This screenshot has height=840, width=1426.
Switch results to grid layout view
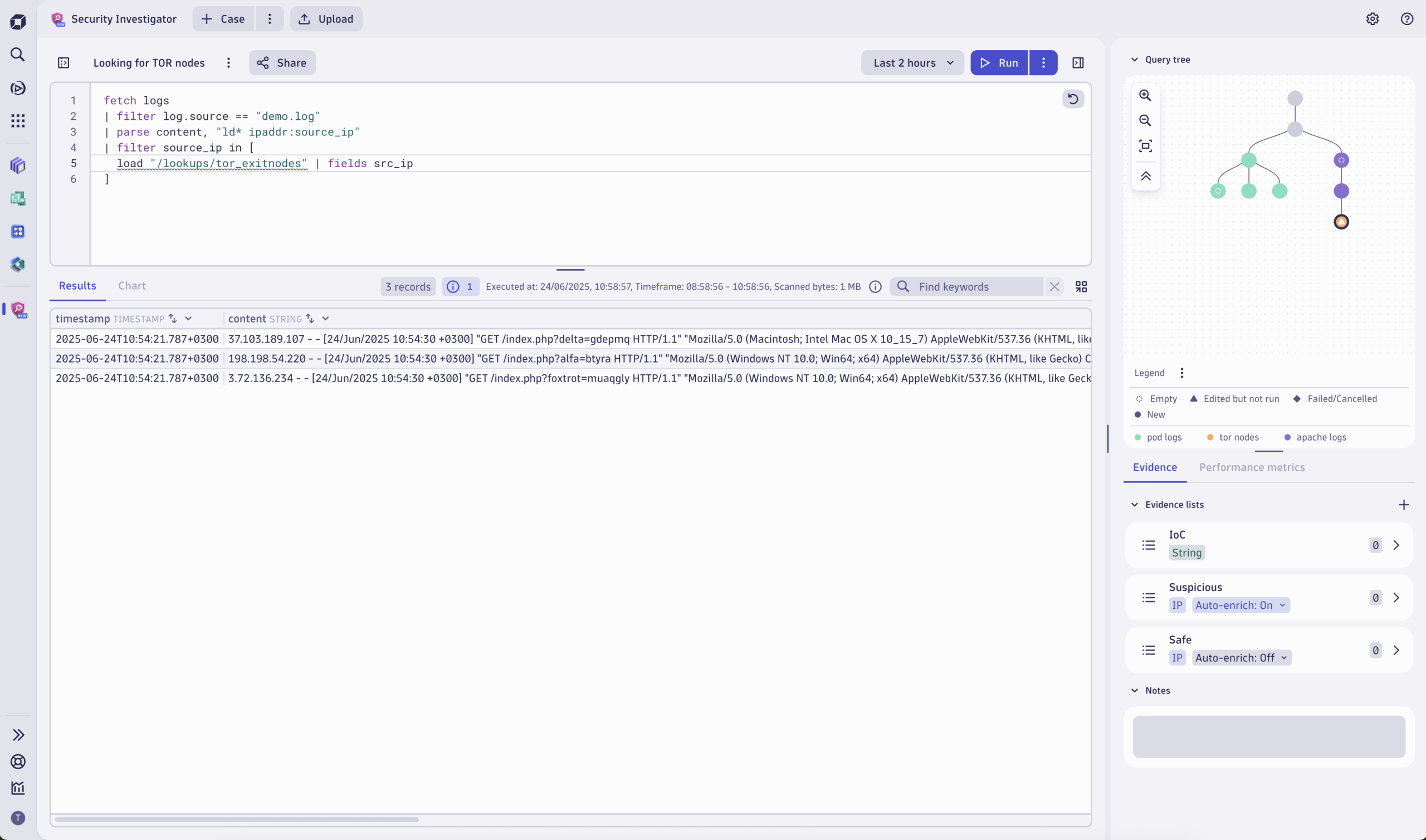(x=1081, y=286)
